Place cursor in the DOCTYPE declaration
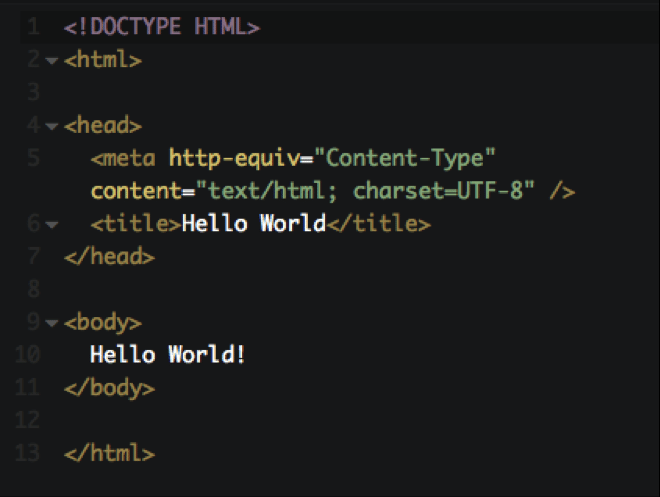 click(162, 28)
